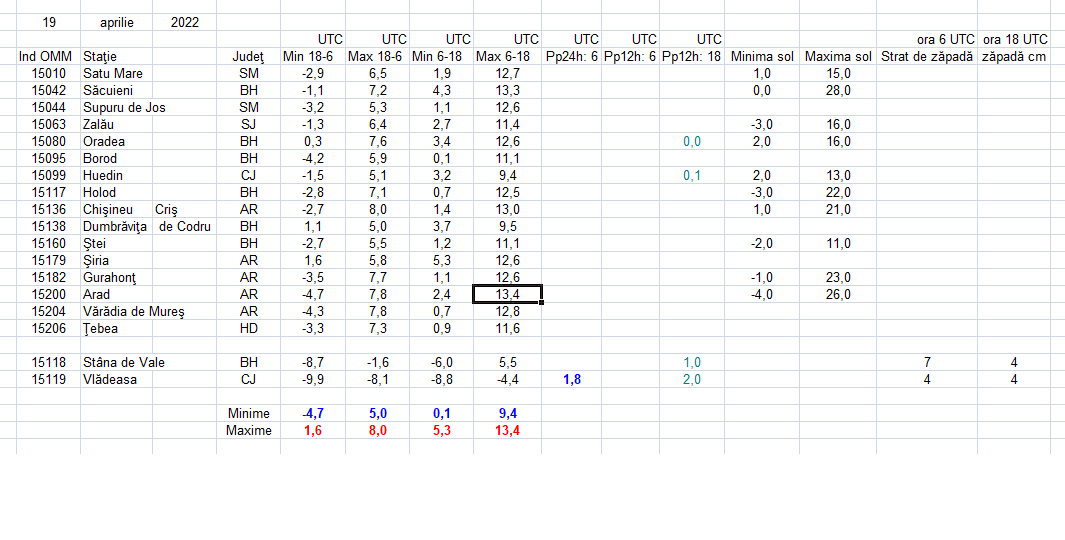Select the 'Max 18-6' header cell
The image size is (1065, 540).
375,56
